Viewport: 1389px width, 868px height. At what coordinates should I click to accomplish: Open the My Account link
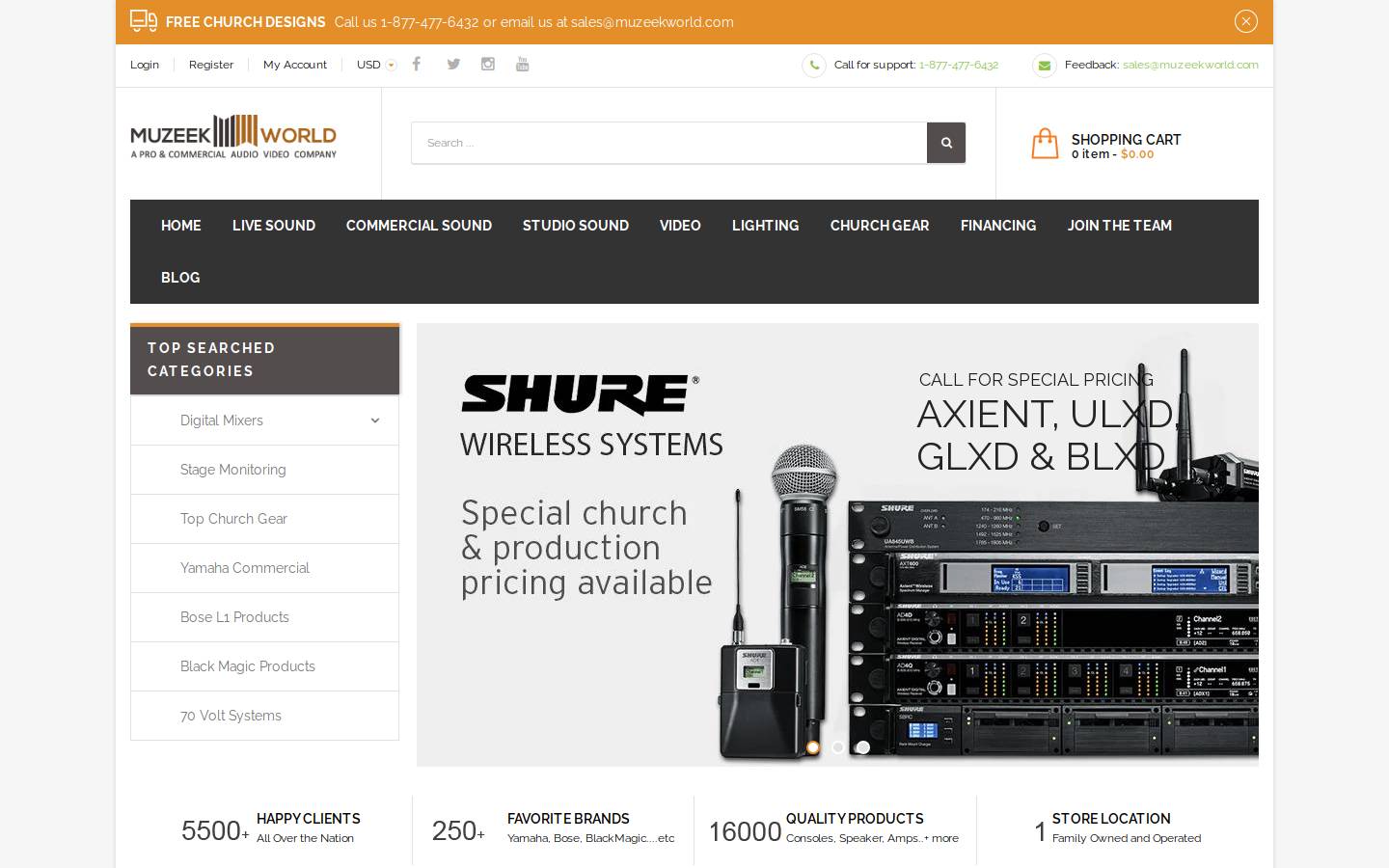(x=295, y=65)
